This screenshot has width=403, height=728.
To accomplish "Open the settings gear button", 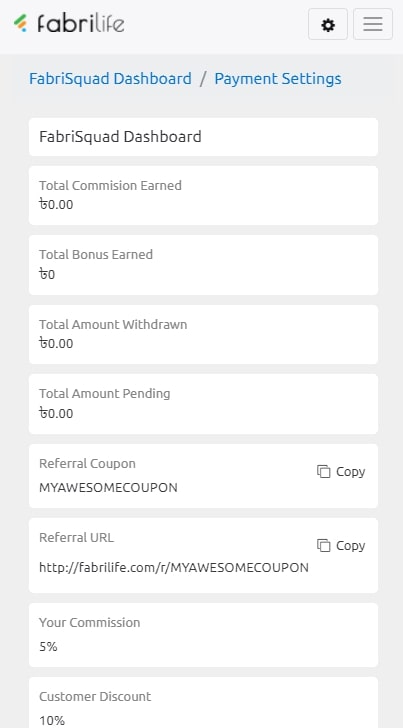I will point(328,24).
